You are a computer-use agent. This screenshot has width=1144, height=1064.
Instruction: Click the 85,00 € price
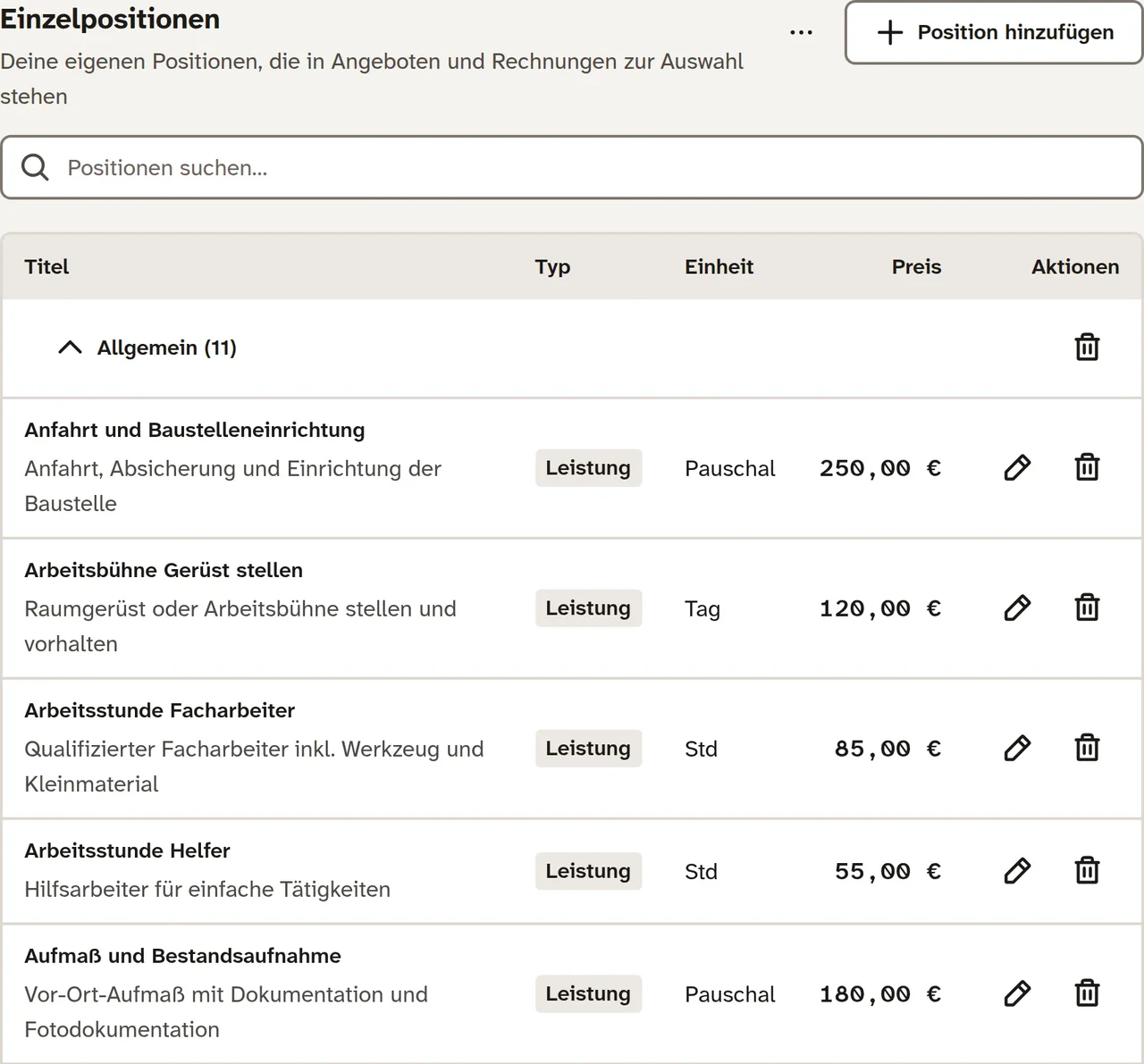pos(887,749)
